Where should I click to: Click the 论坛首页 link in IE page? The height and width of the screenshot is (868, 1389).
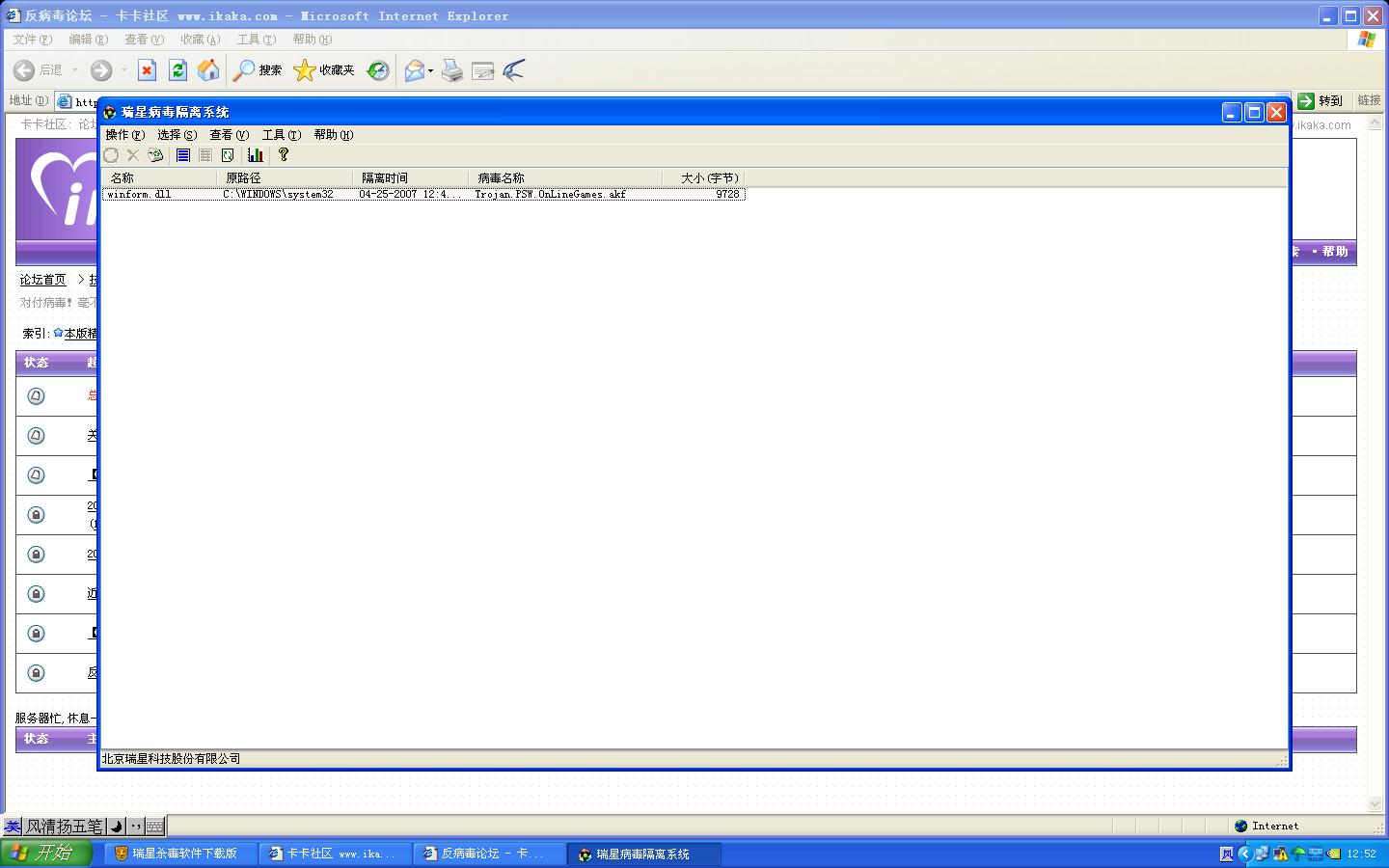pyautogui.click(x=43, y=280)
